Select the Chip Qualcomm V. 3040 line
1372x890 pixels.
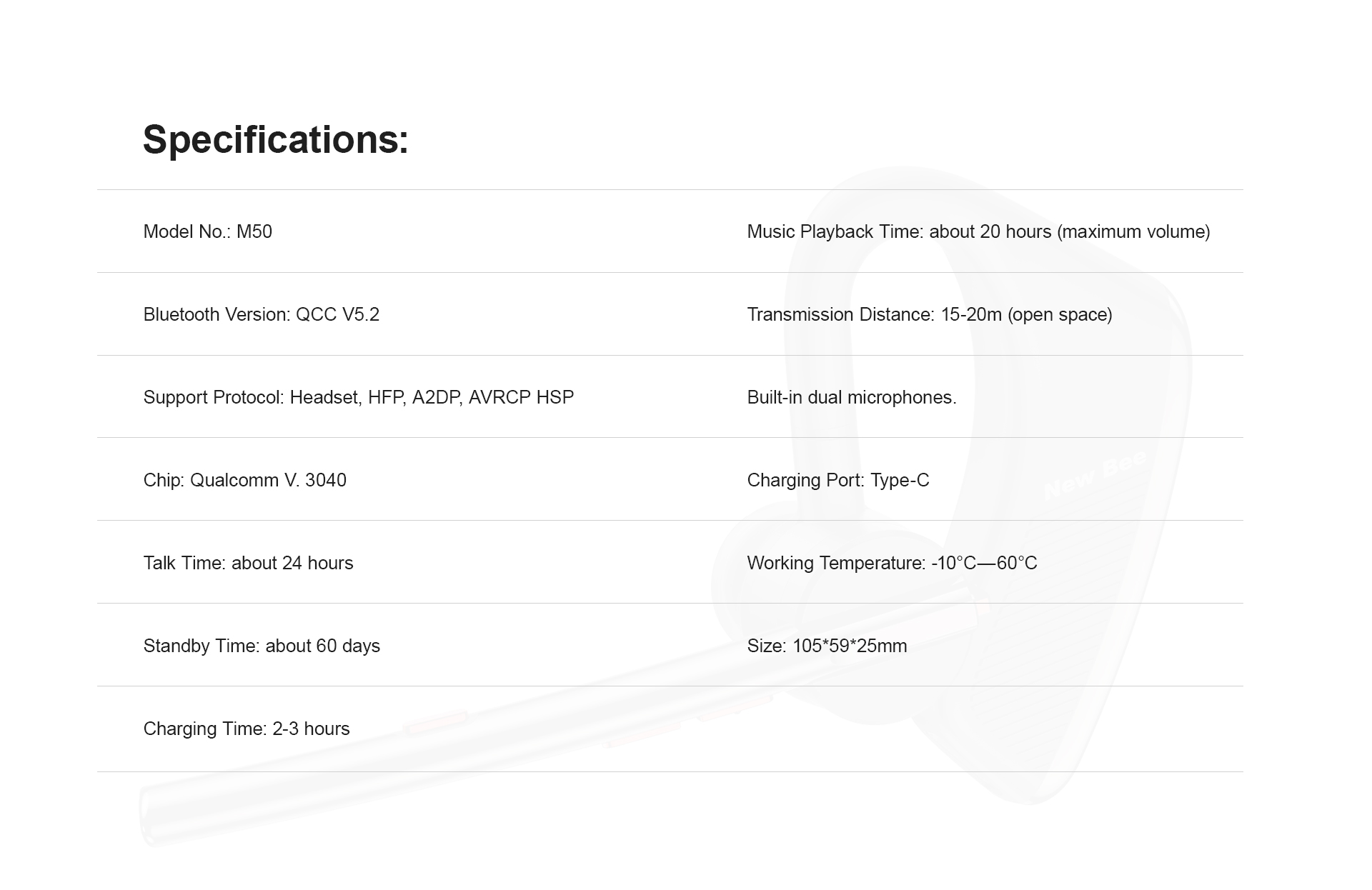pyautogui.click(x=245, y=480)
